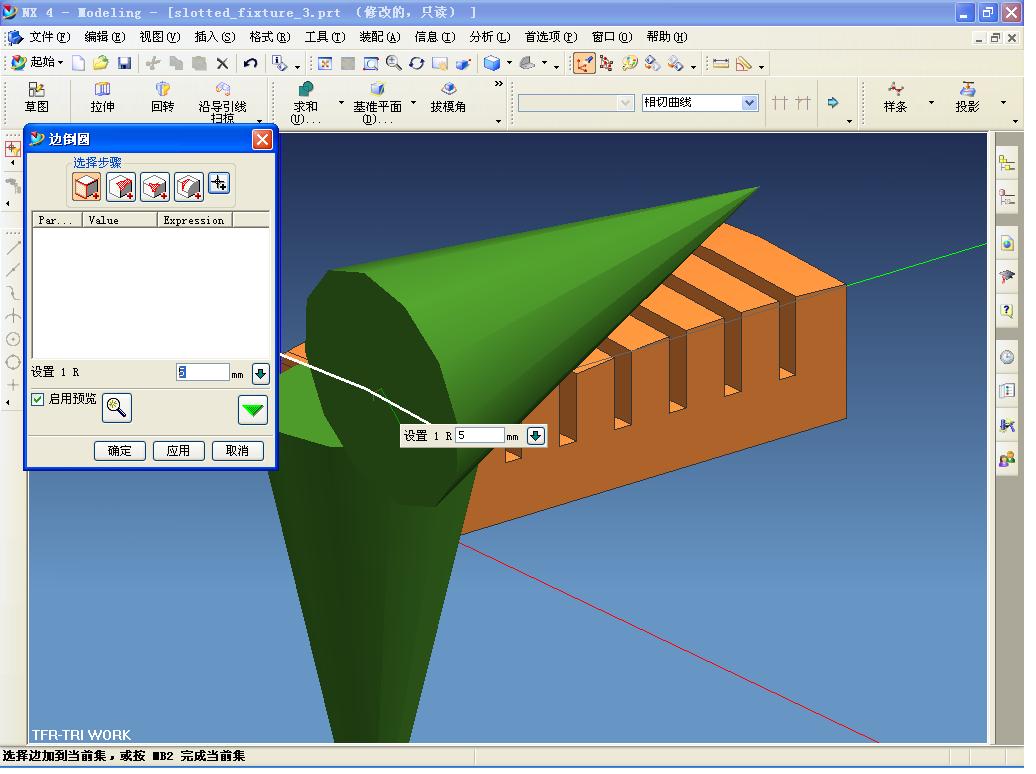Click the Project (投影) tool
The image size is (1036, 774).
pyautogui.click(x=967, y=98)
